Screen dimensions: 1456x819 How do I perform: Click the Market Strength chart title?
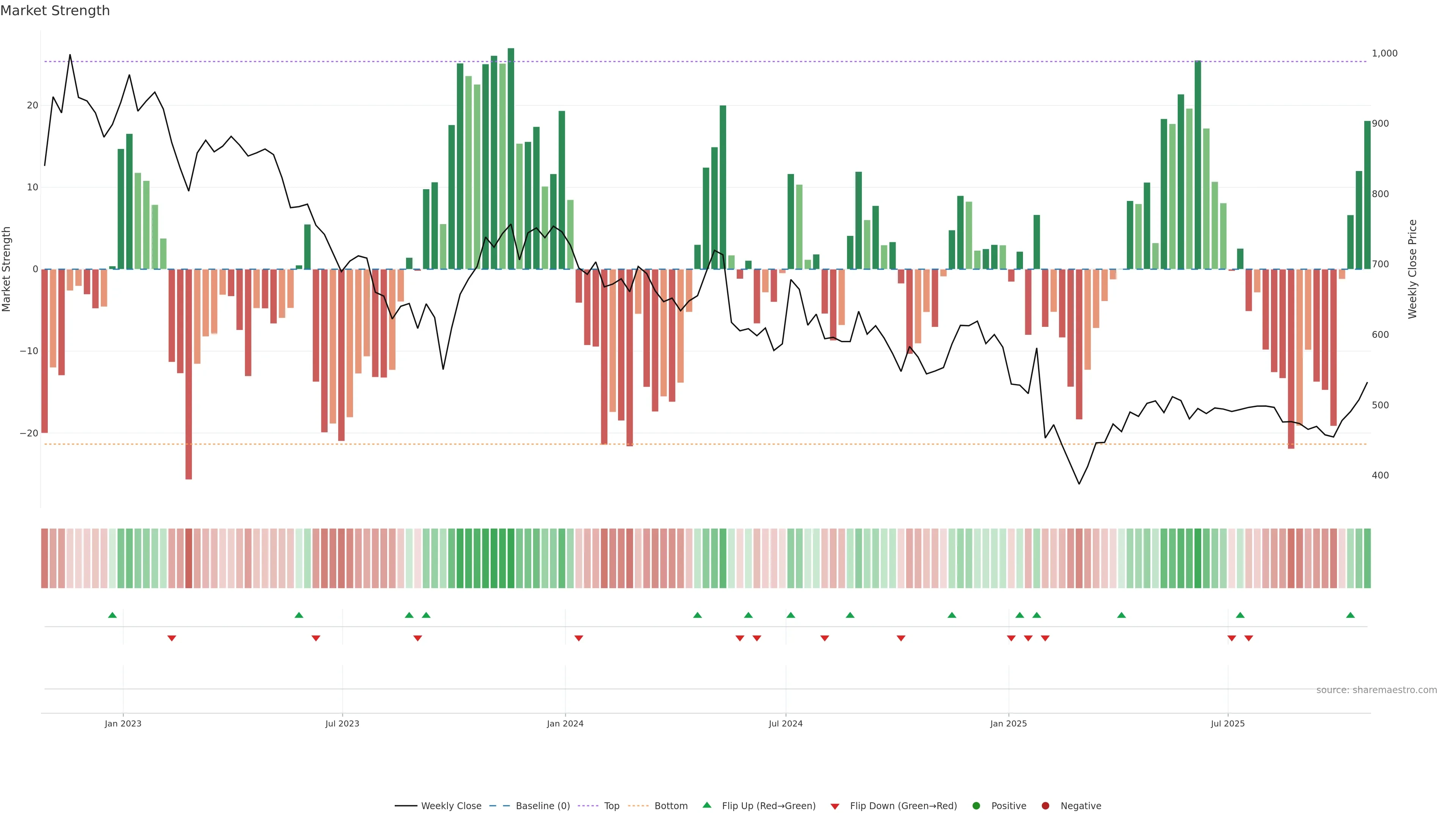pos(55,11)
